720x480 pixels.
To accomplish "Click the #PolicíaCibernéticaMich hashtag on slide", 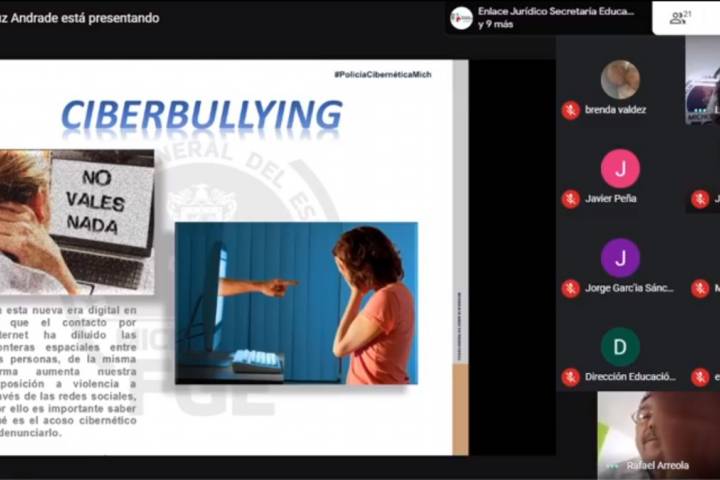I will click(383, 75).
